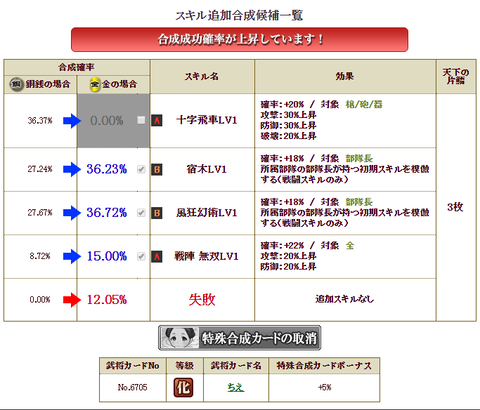Click the 武将カード名 column header
480x410 pixels.
[236, 366]
